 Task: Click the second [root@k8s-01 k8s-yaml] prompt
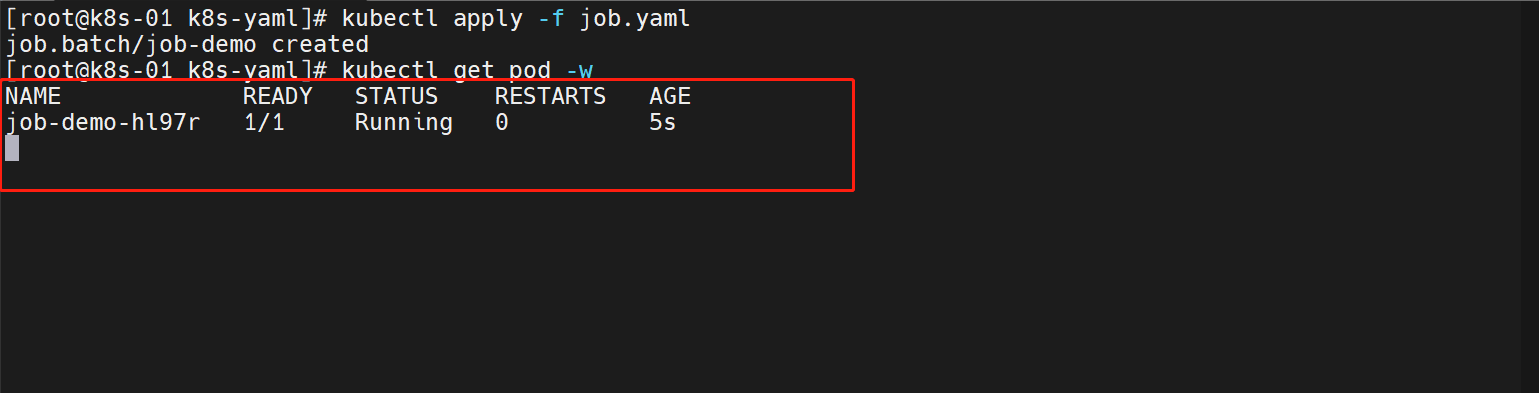click(x=166, y=71)
